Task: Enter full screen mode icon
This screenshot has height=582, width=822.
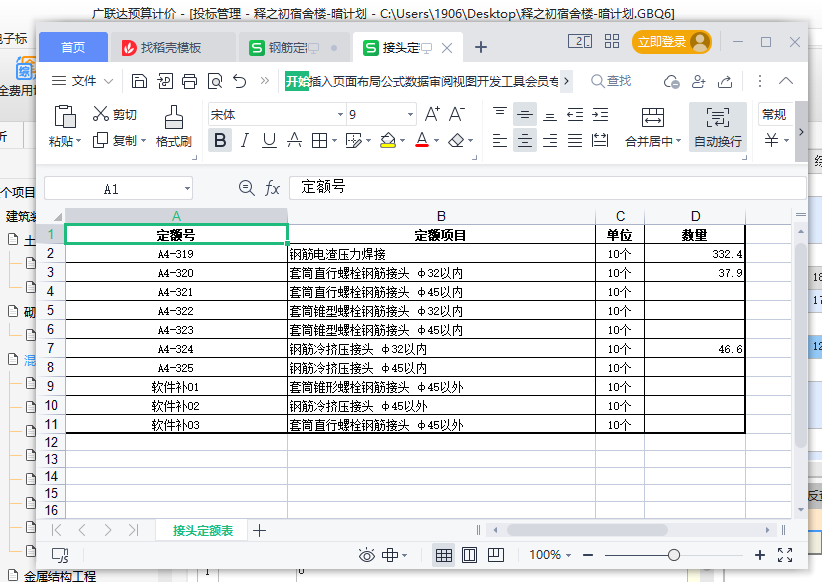Action: tap(785, 555)
